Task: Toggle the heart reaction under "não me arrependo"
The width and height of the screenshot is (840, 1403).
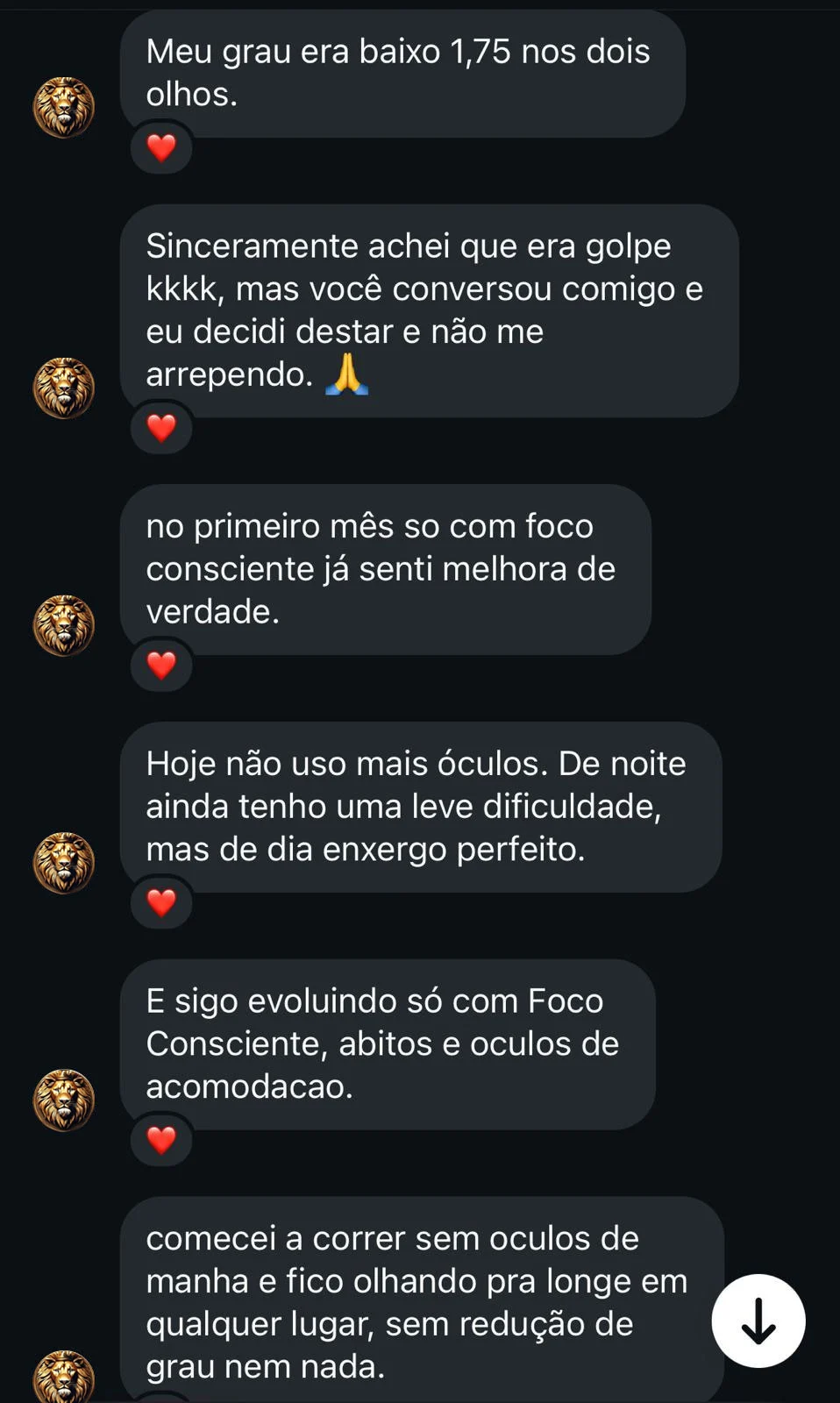Action: pyautogui.click(x=161, y=428)
